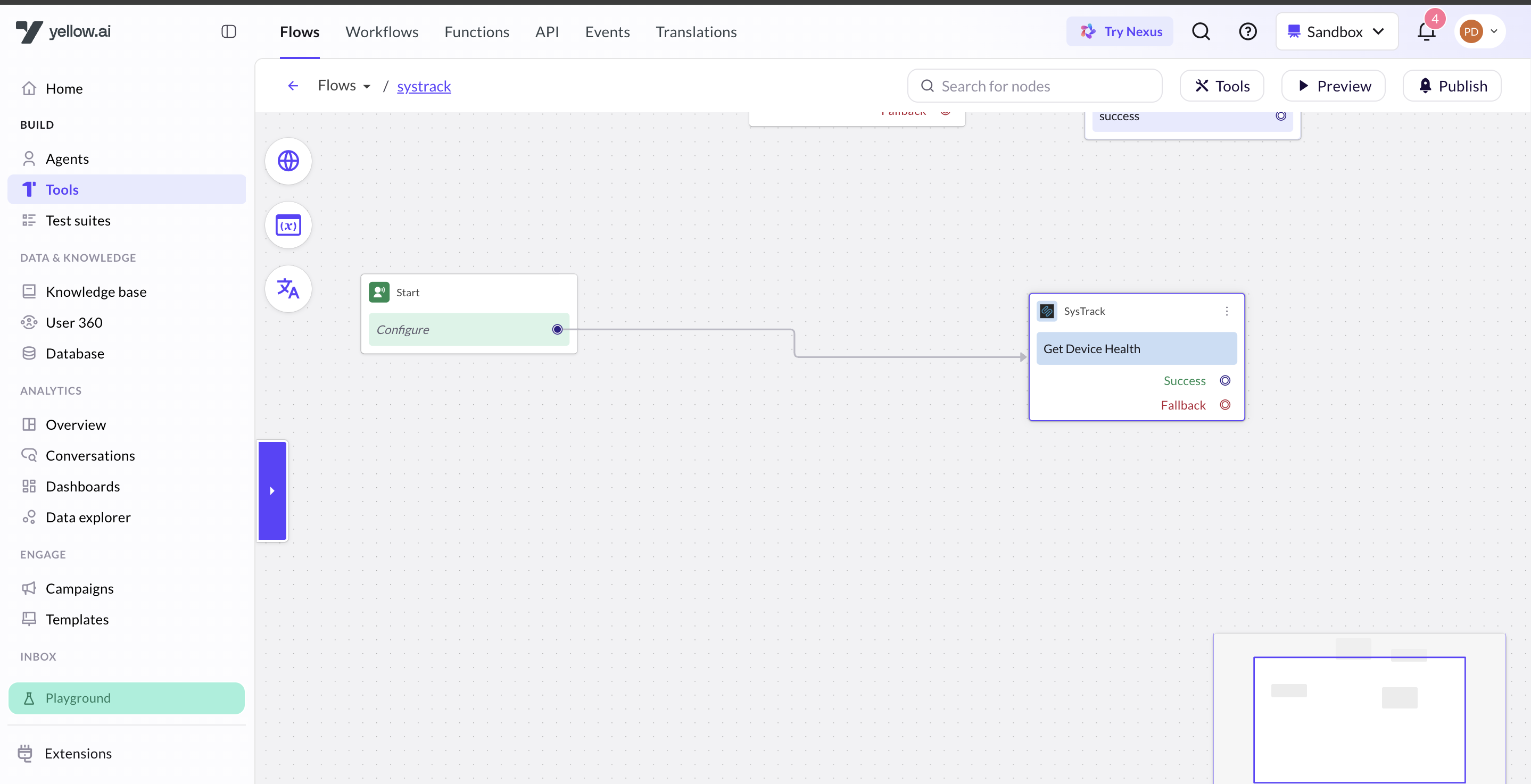Open the Sandbox environment dropdown
This screenshot has height=784, width=1531.
tap(1336, 31)
